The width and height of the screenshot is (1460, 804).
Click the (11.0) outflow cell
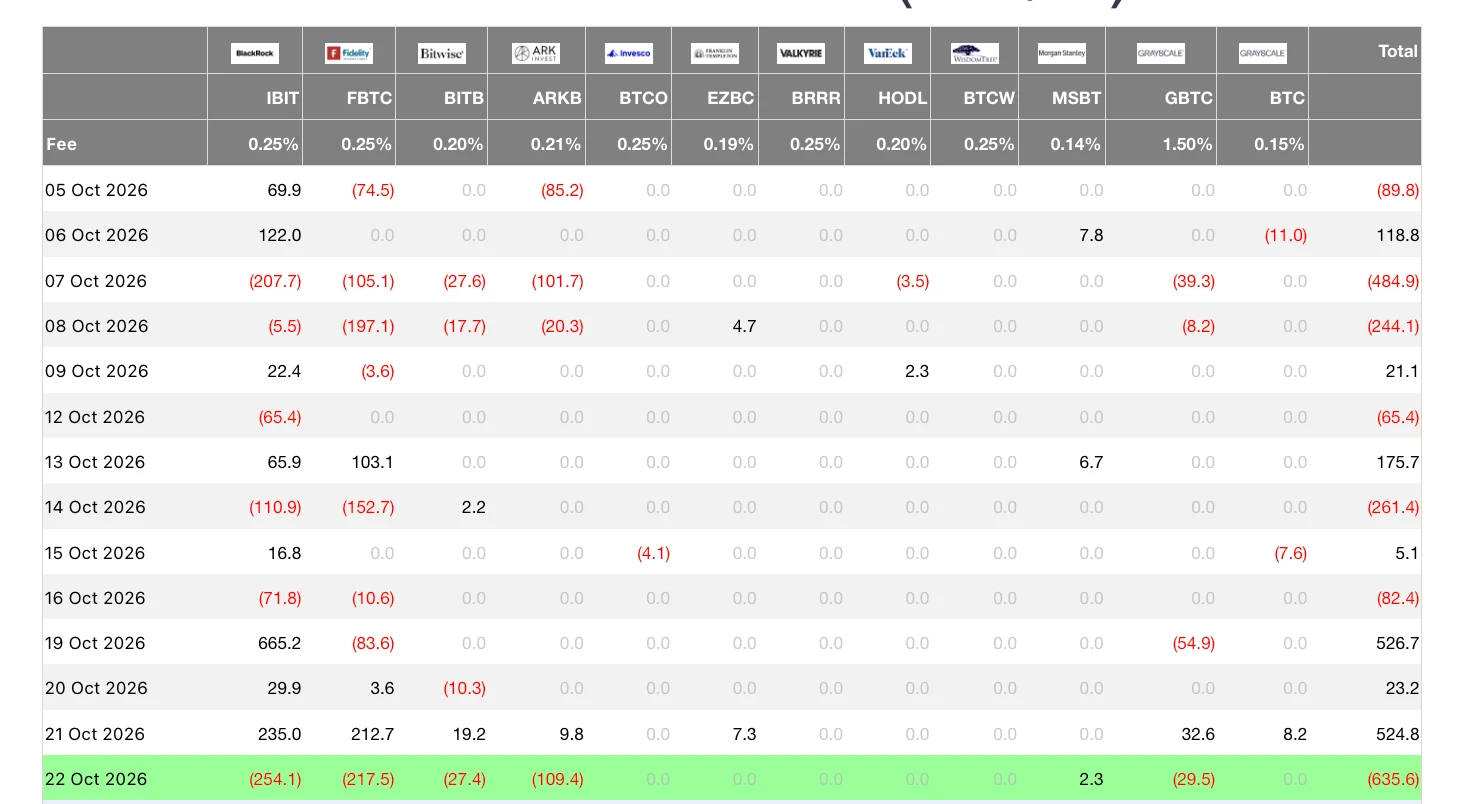coord(1284,235)
